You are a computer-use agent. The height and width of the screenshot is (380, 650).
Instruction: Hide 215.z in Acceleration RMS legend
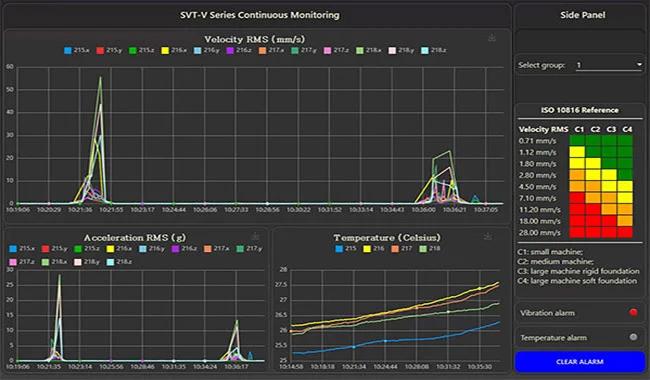(87, 249)
